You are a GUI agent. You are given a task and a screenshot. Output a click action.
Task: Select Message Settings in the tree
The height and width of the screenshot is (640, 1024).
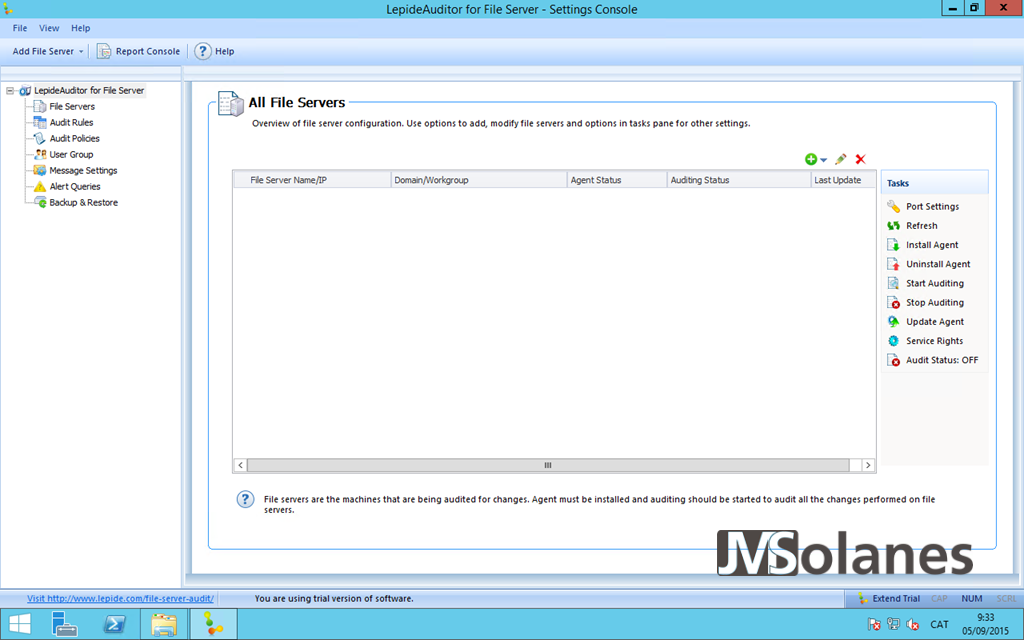click(84, 170)
